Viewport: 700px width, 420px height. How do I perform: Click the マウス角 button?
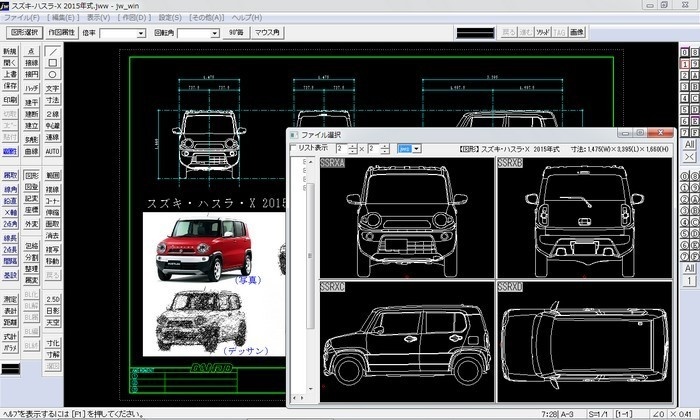pyautogui.click(x=267, y=32)
